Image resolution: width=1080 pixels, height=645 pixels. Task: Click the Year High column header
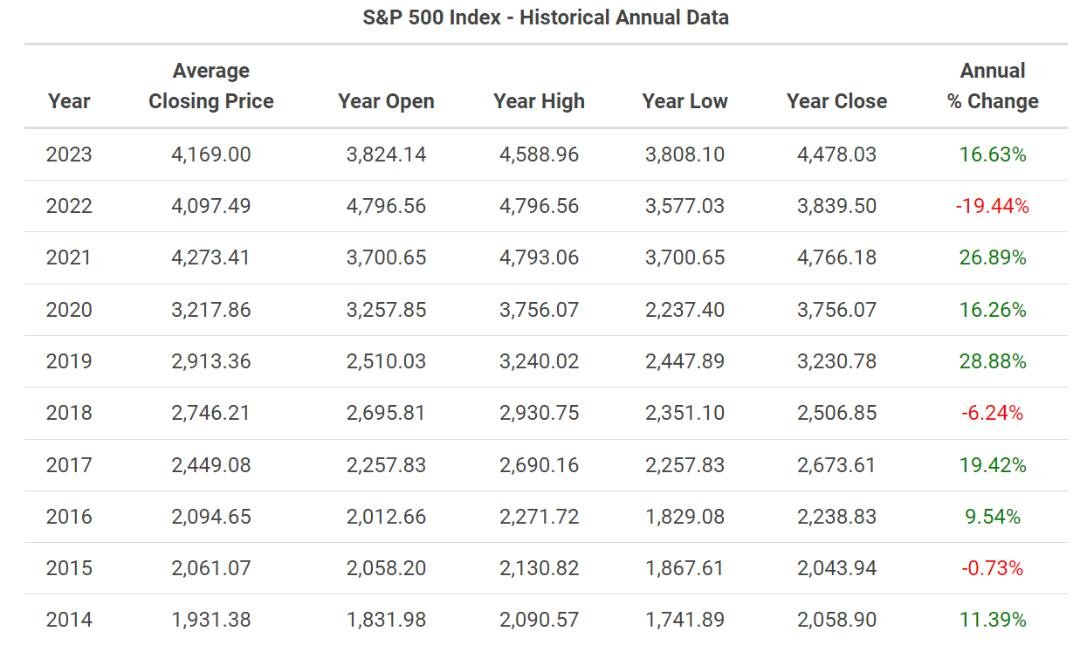click(x=539, y=101)
